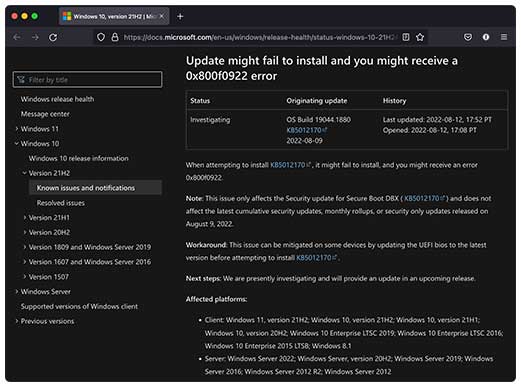Open the Firefox hamburger menu

pos(504,37)
